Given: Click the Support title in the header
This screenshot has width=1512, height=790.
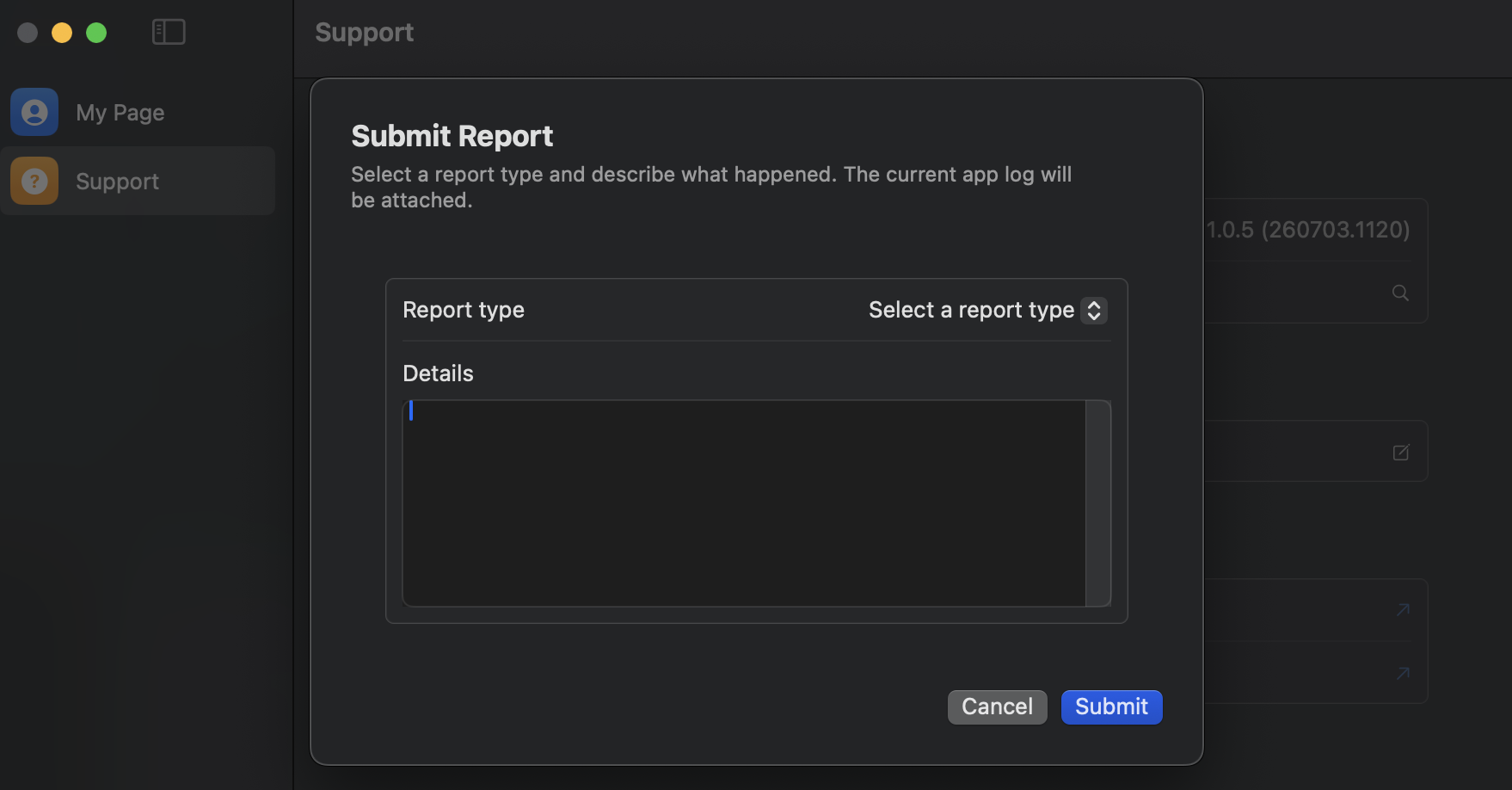Looking at the screenshot, I should [365, 33].
